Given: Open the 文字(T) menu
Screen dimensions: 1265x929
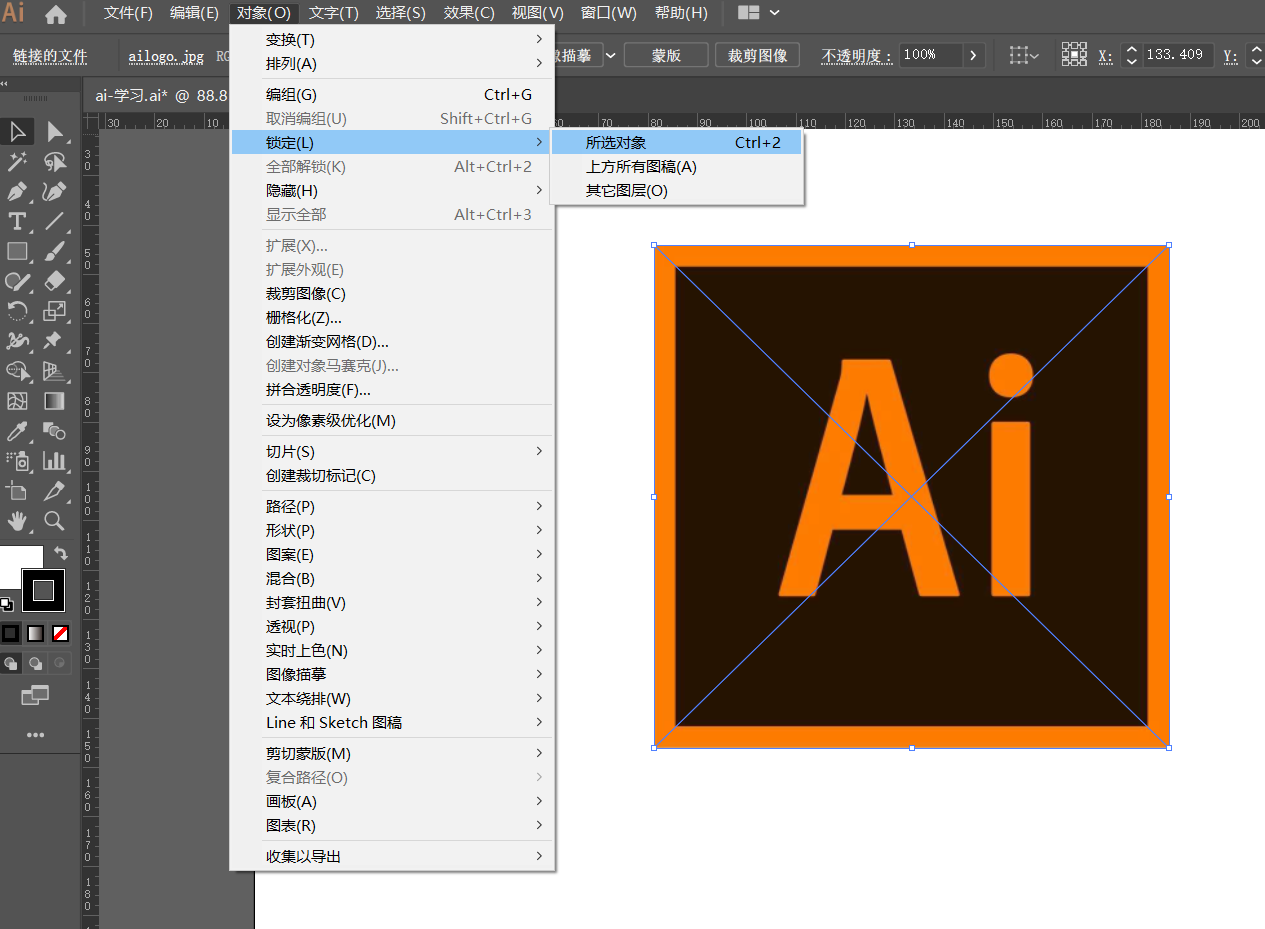Looking at the screenshot, I should click(x=334, y=13).
